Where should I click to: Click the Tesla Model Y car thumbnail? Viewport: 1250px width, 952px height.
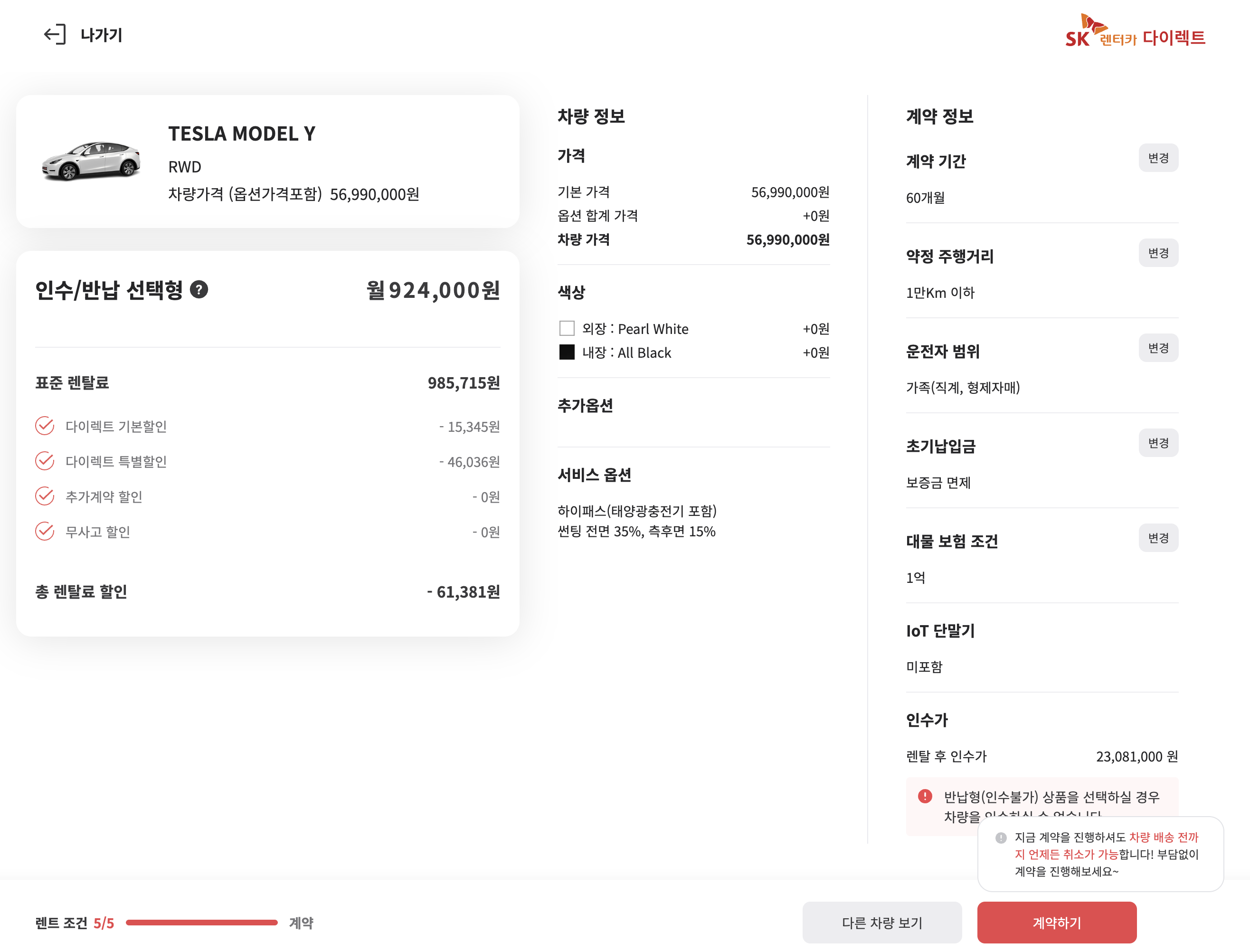[x=91, y=162]
